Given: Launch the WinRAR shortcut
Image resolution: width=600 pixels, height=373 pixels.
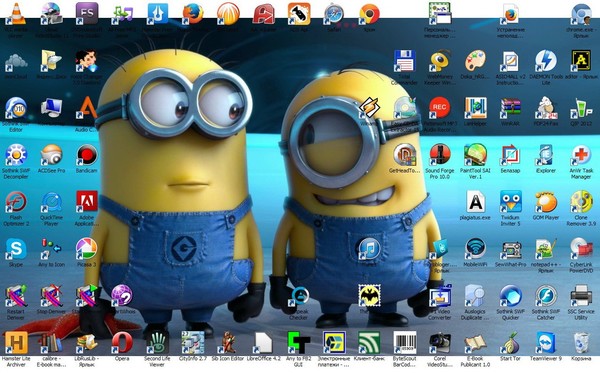Looking at the screenshot, I should (510, 108).
